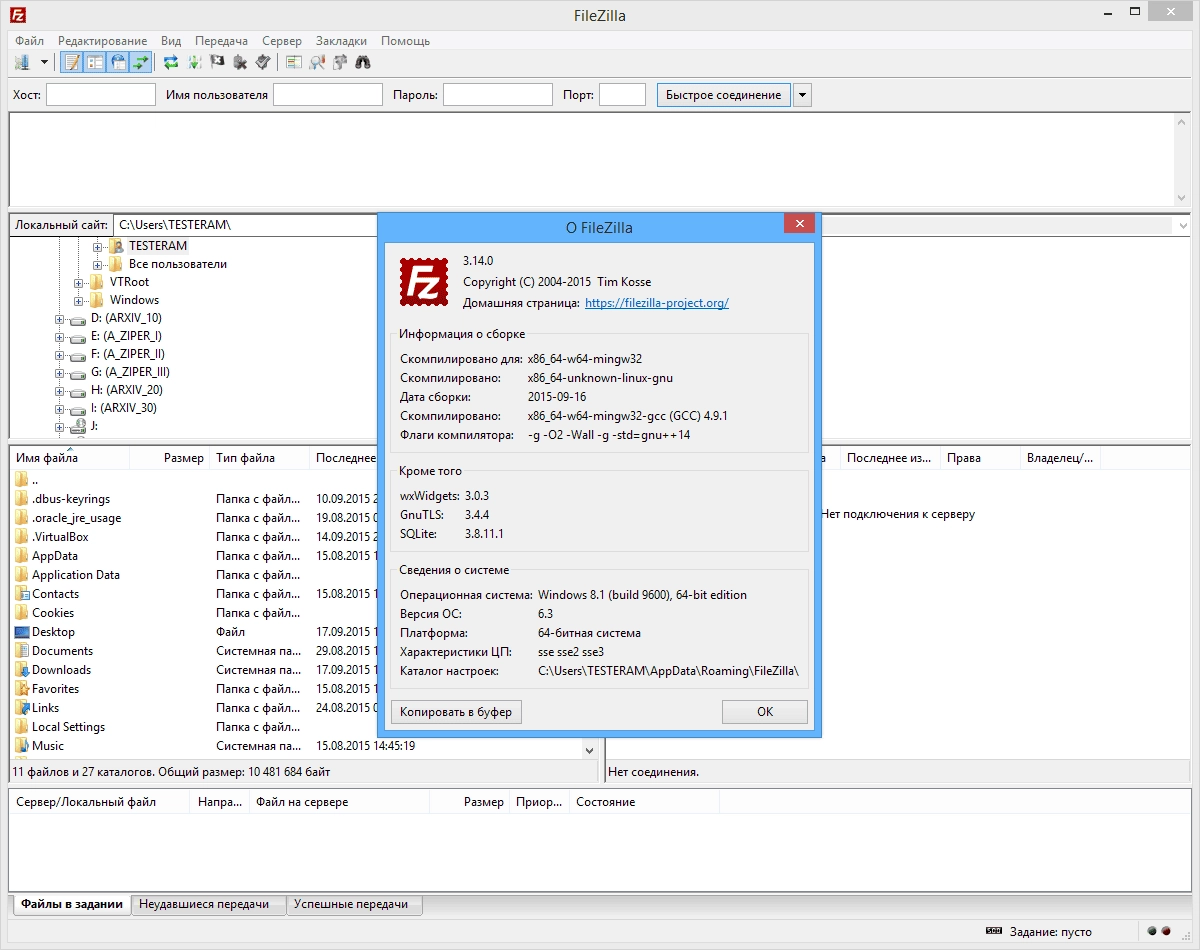Viewport: 1200px width, 950px height.
Task: Open the directory listing filters dialog icon
Action: coord(293,62)
